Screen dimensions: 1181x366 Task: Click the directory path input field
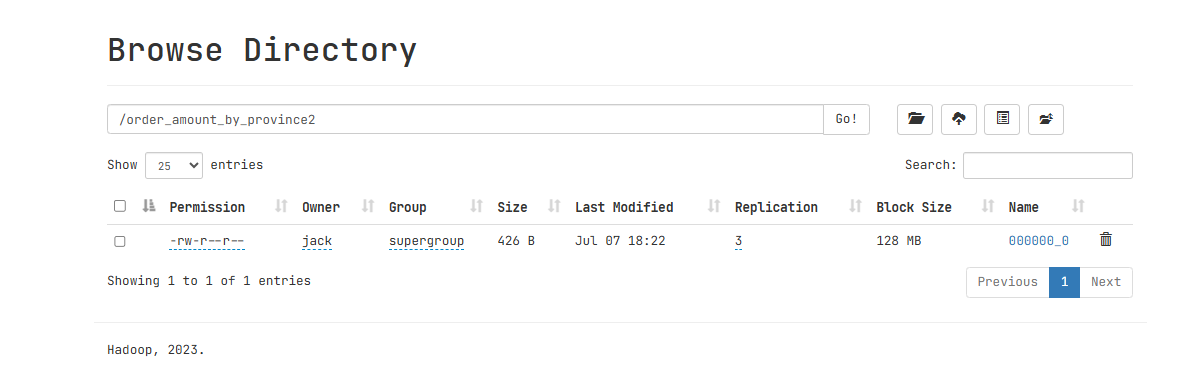pyautogui.click(x=465, y=119)
